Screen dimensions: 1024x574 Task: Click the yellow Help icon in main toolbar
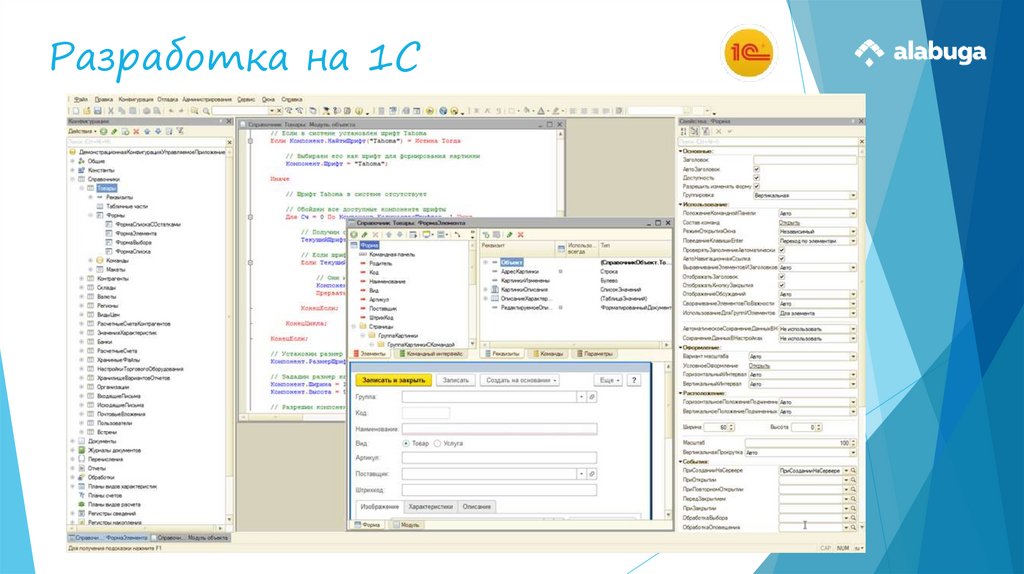coord(359,111)
